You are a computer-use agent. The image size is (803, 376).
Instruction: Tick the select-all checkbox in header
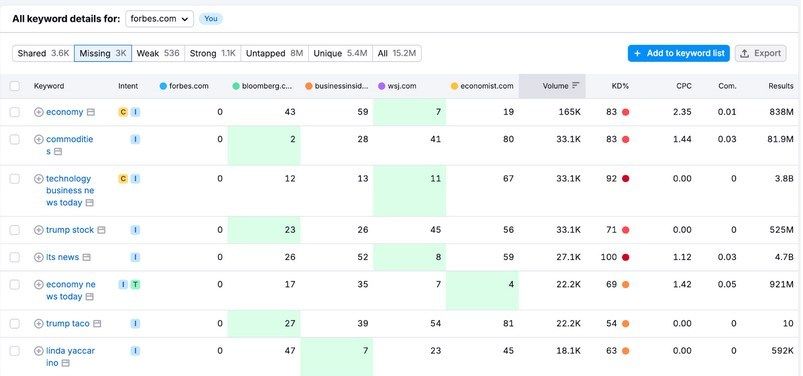(x=15, y=86)
